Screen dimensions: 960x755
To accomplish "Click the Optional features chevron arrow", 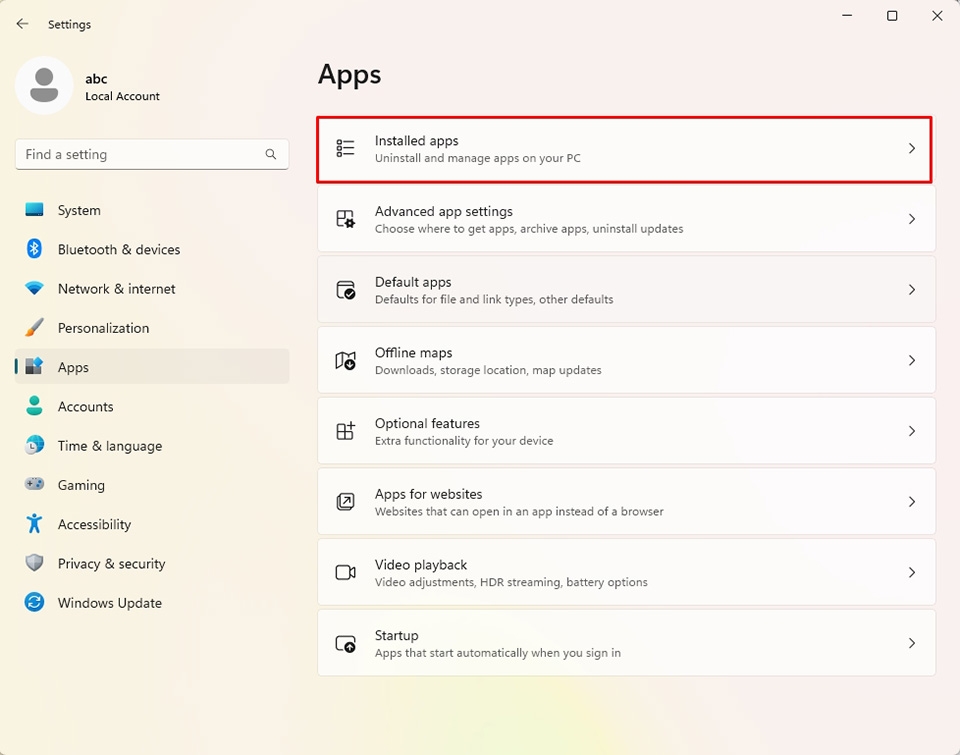I will (x=912, y=431).
